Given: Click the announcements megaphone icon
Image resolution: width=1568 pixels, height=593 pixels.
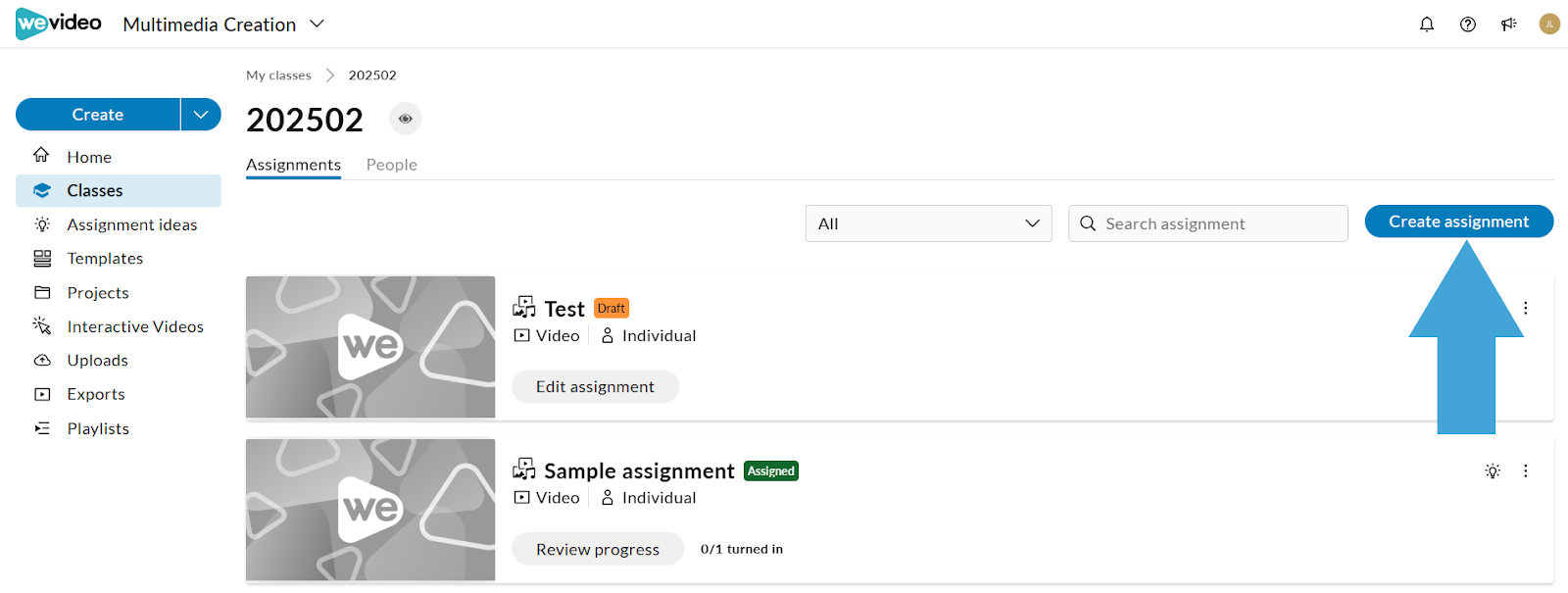Looking at the screenshot, I should pyautogui.click(x=1509, y=25).
